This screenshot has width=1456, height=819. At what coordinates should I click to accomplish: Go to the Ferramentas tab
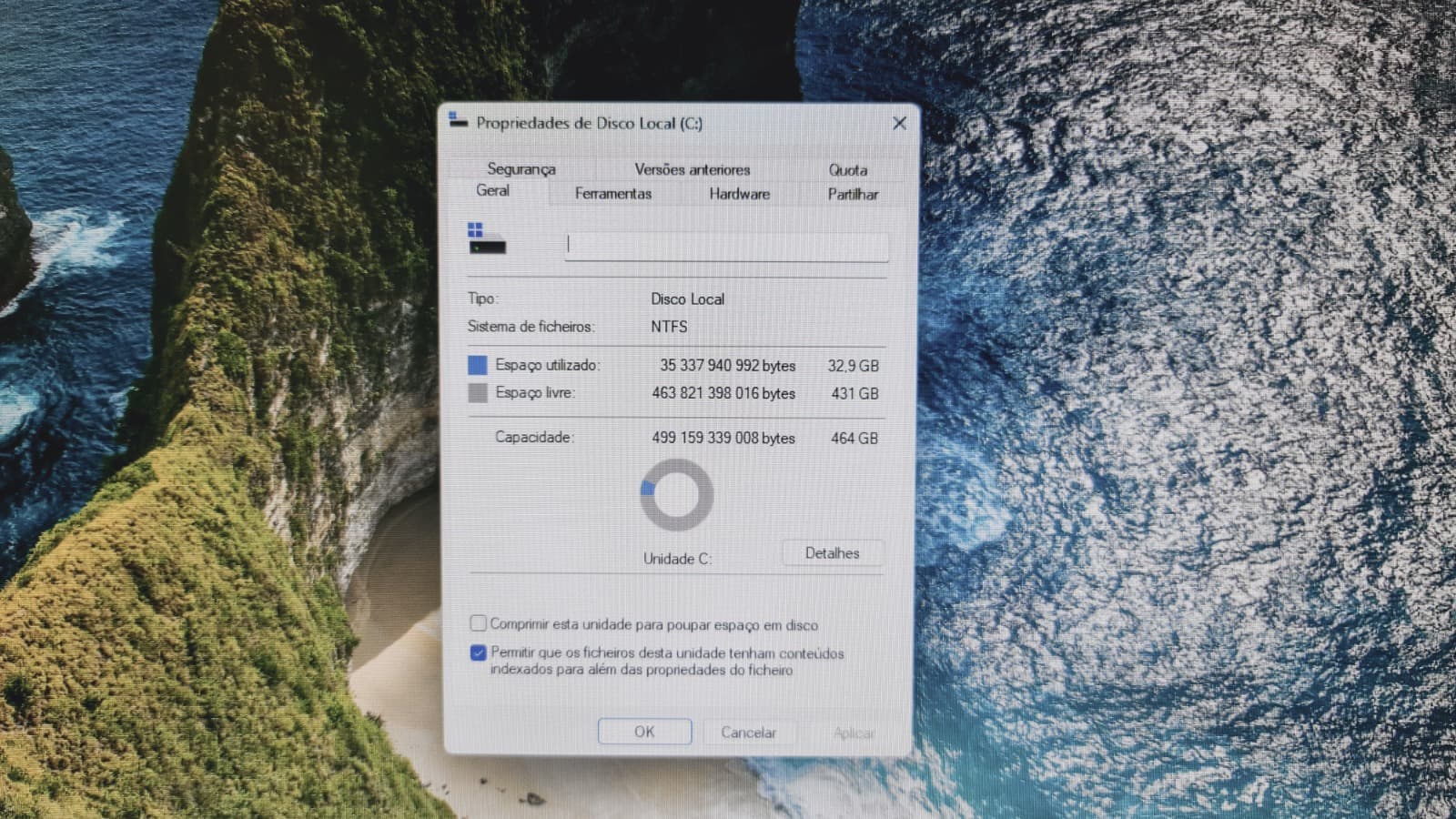click(612, 193)
